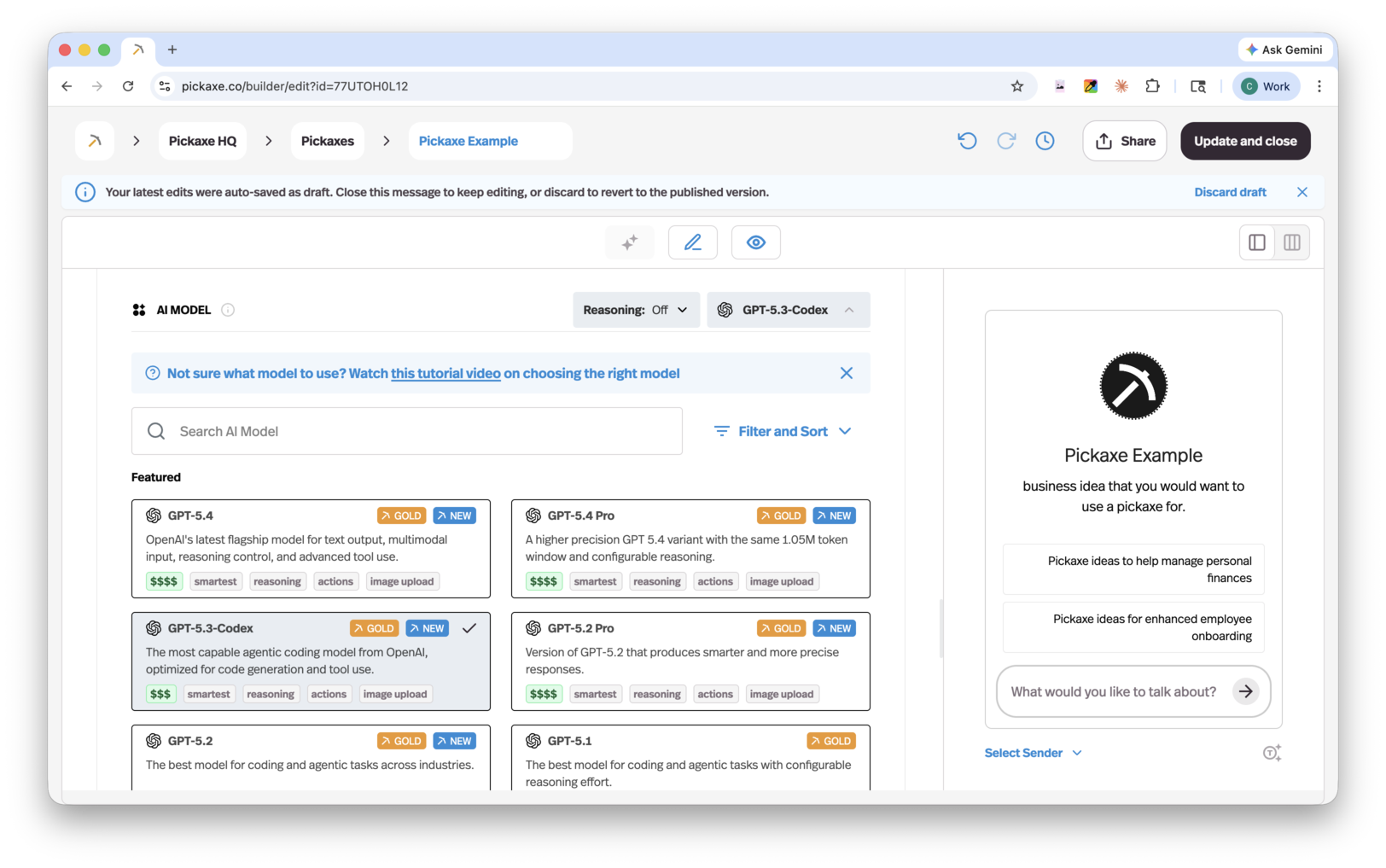Collapse the GPT-5.3-Codex model selector

(789, 310)
